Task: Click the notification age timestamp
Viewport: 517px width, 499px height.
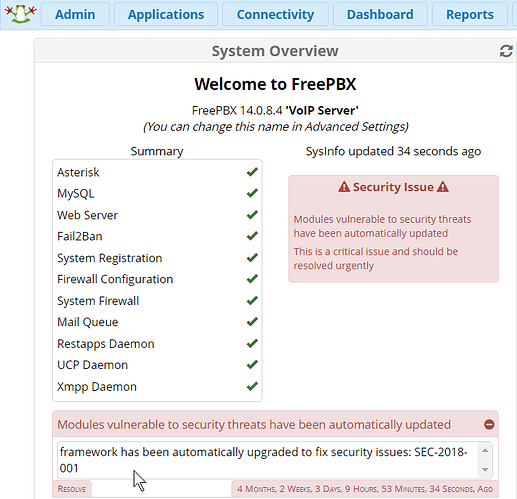Action: pos(365,489)
